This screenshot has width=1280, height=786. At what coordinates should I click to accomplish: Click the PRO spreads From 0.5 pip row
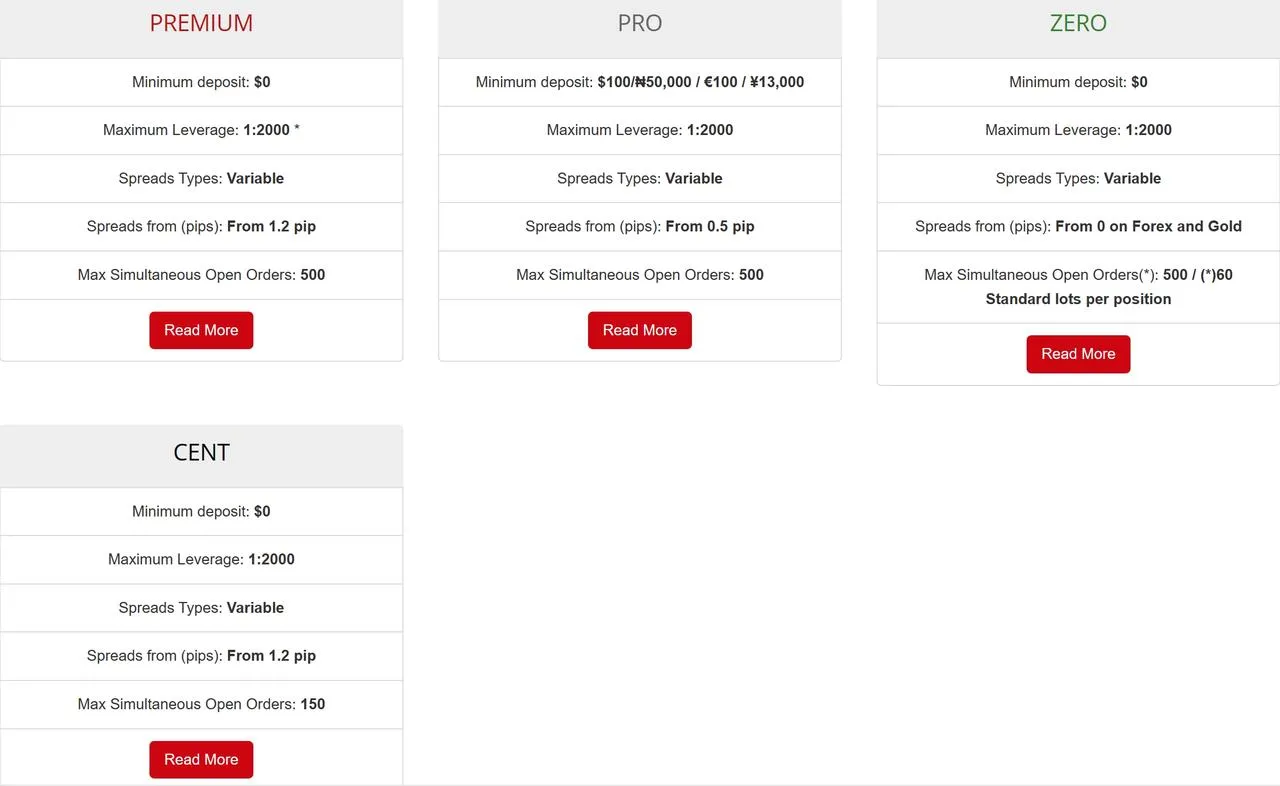[640, 226]
